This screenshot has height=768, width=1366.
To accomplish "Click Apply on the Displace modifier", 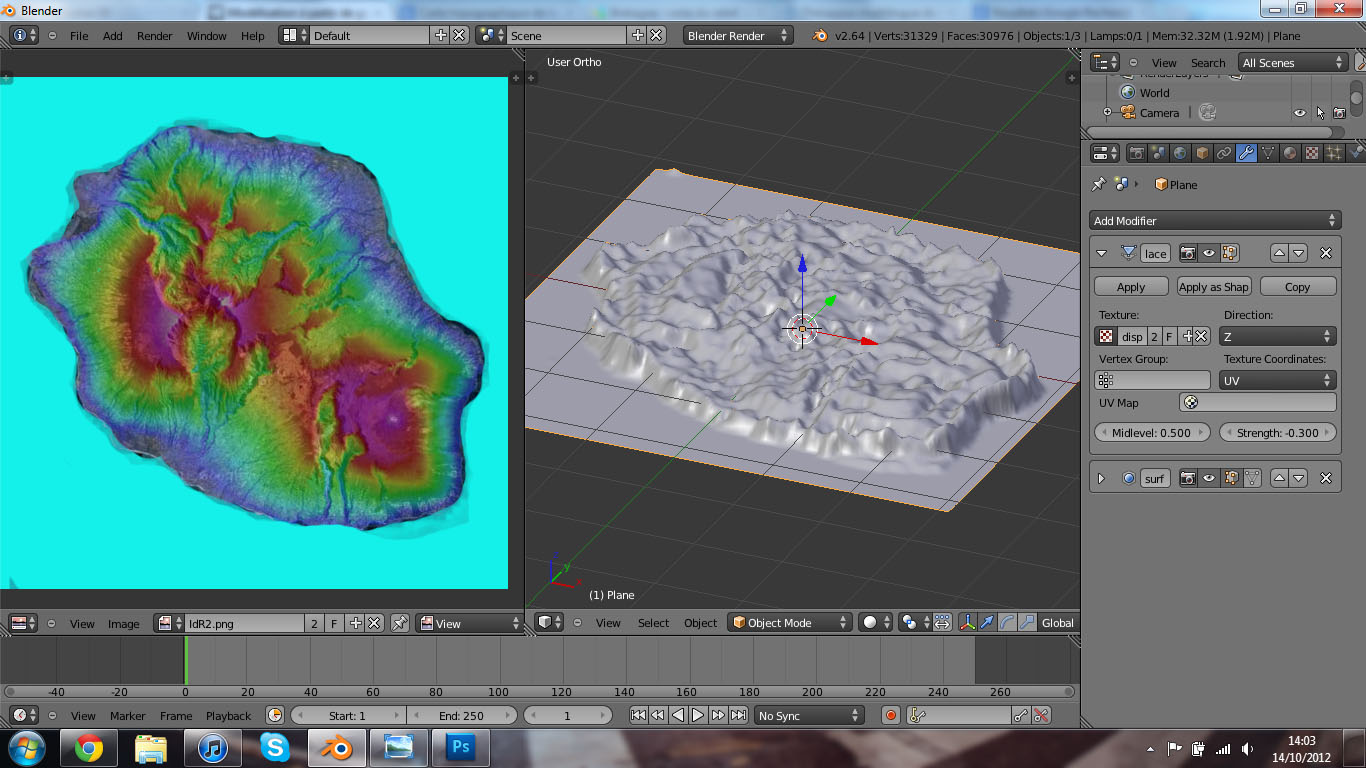I will coord(1130,286).
